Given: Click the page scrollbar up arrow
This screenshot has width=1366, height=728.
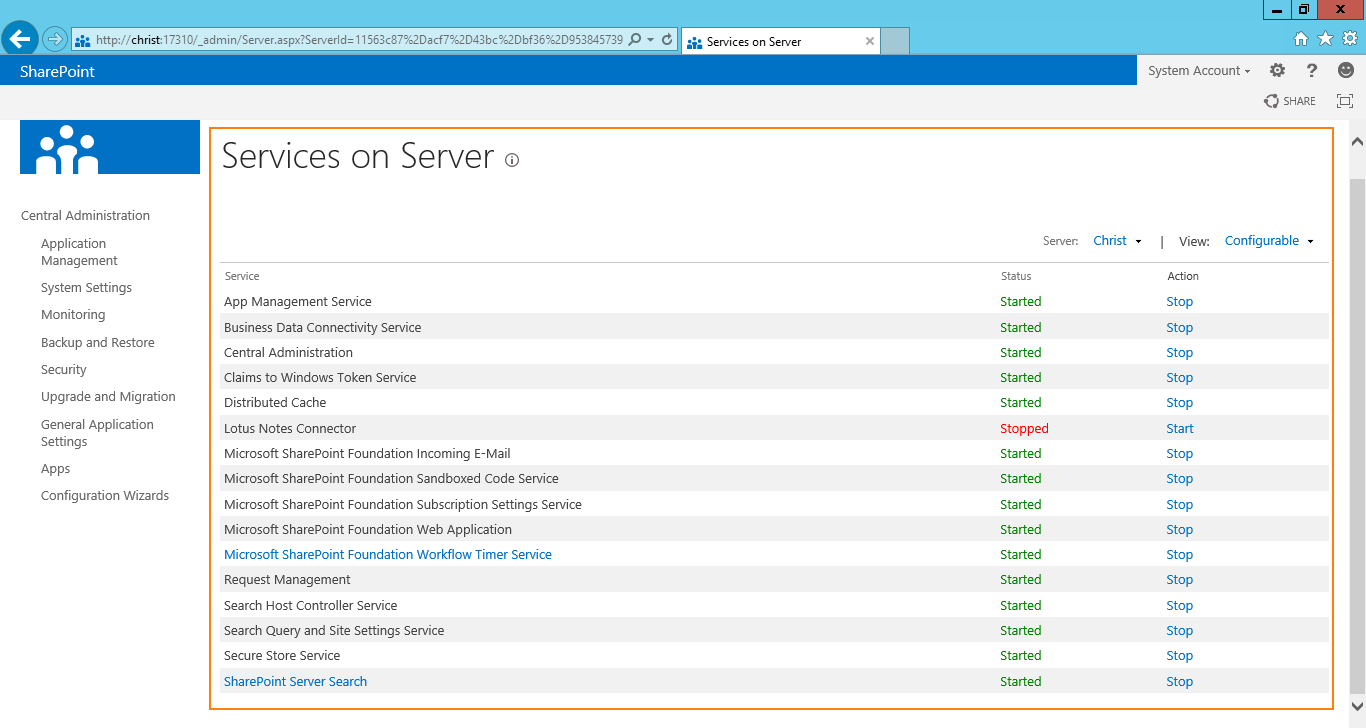Looking at the screenshot, I should 1357,142.
